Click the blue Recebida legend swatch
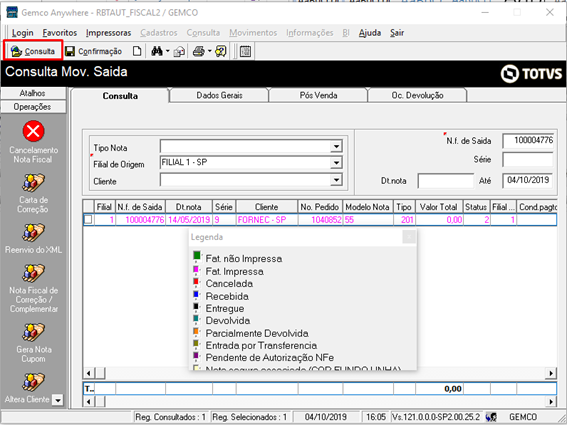Screen dimensions: 567x425 [x=196, y=294]
